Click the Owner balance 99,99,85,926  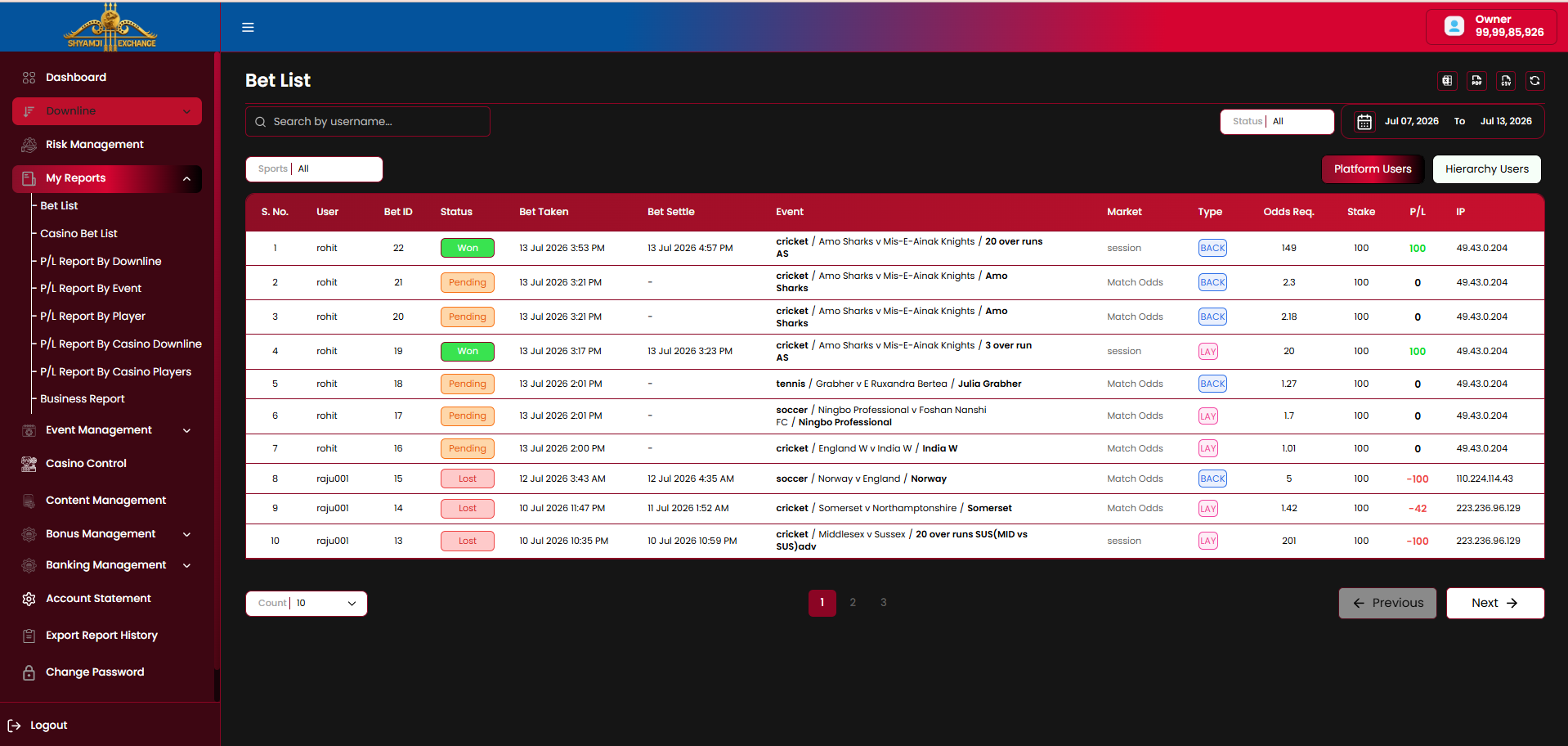coord(1509,33)
